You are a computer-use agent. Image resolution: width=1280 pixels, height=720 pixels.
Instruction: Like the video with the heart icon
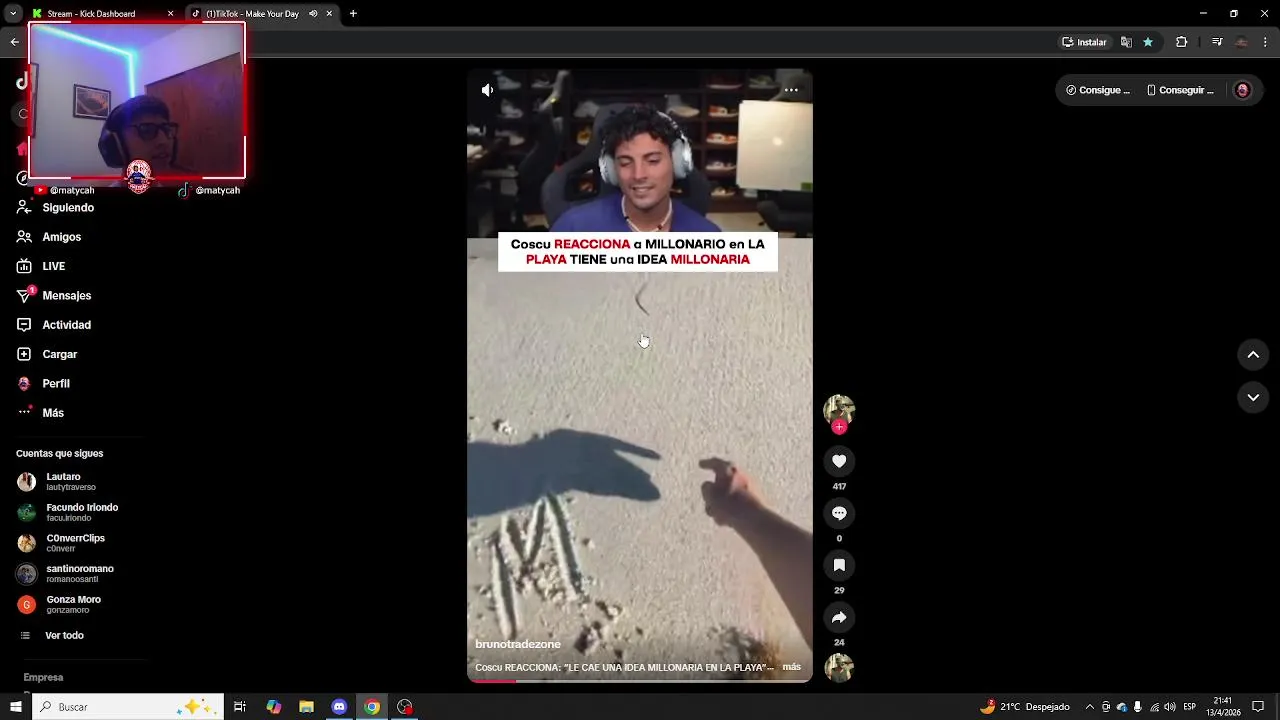pyautogui.click(x=839, y=461)
